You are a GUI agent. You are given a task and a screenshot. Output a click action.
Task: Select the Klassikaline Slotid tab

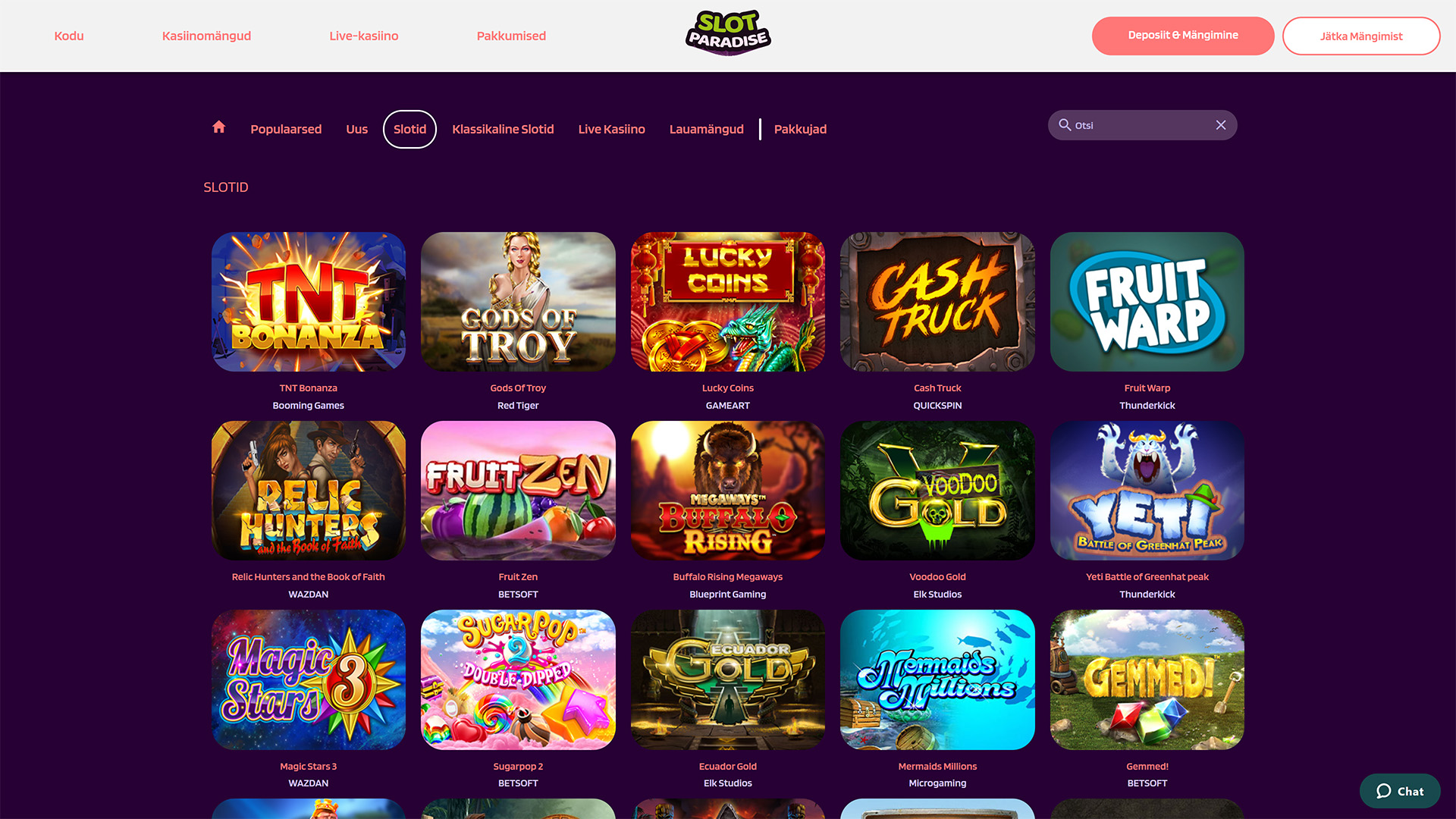point(503,129)
